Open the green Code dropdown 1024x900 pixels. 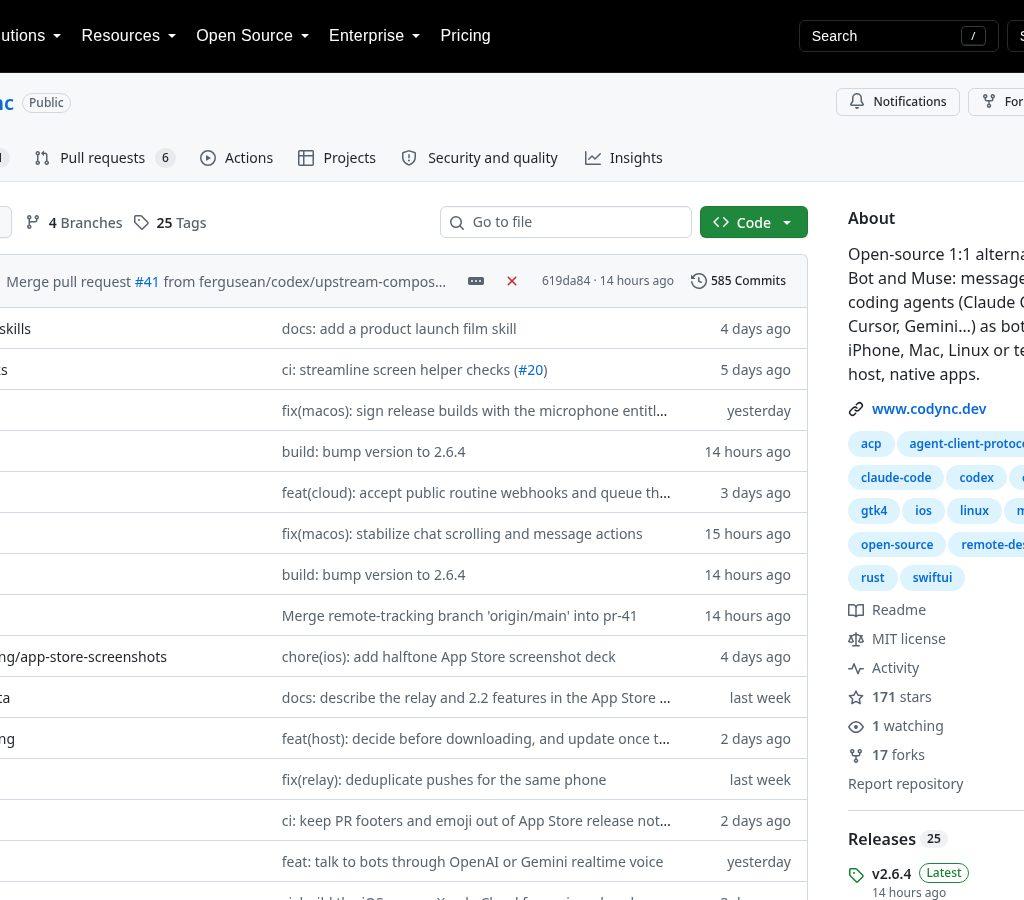[754, 222]
